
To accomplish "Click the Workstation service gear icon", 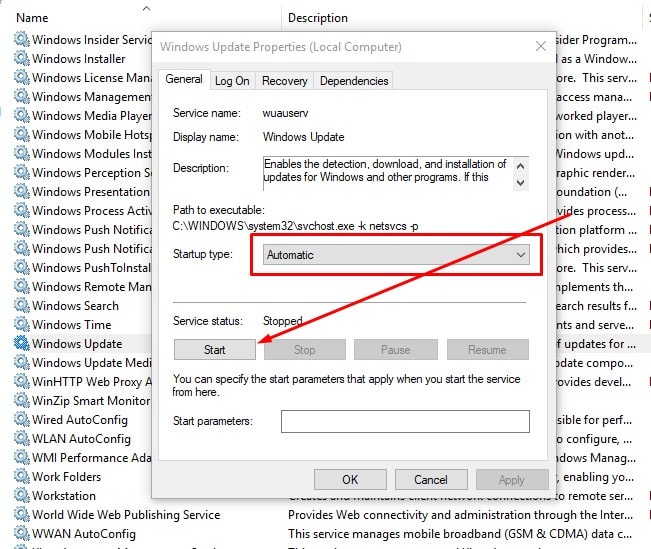I will click(21, 496).
